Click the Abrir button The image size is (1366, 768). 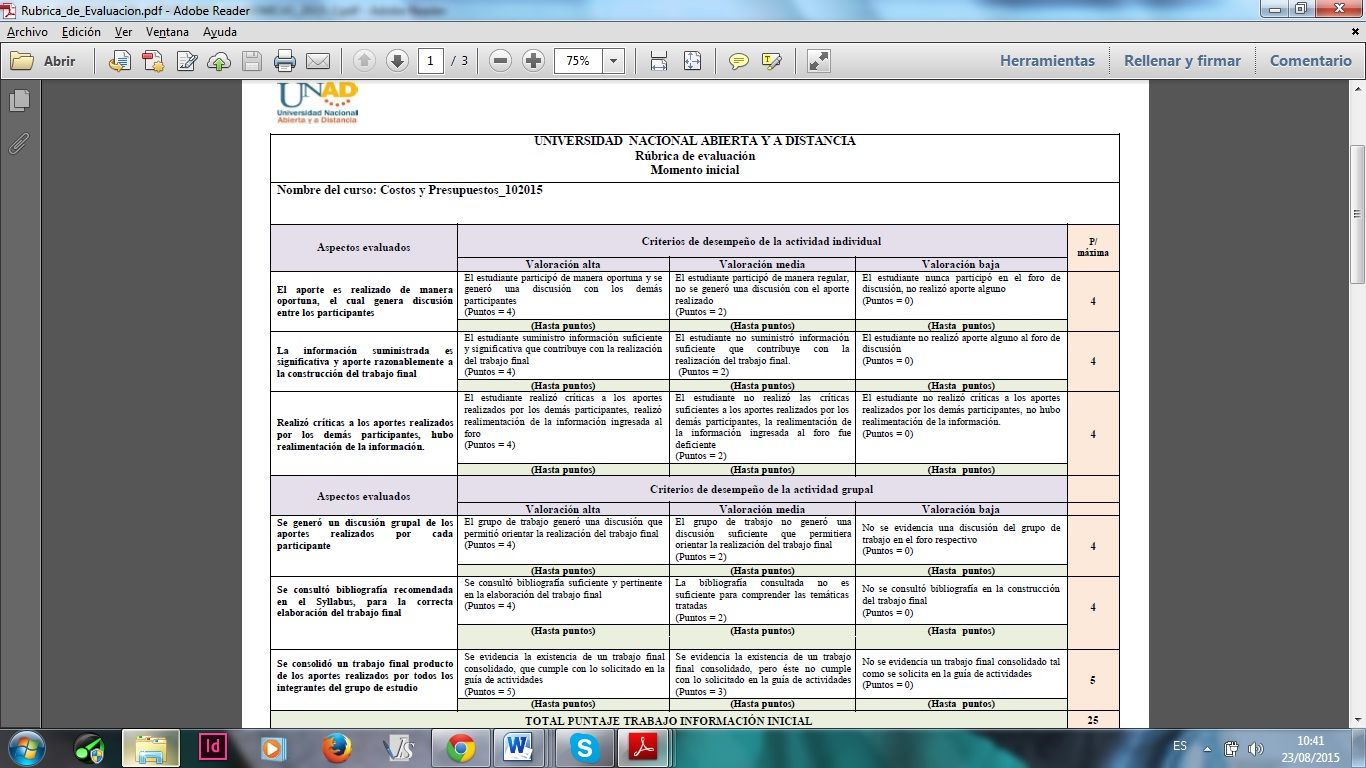coord(45,61)
